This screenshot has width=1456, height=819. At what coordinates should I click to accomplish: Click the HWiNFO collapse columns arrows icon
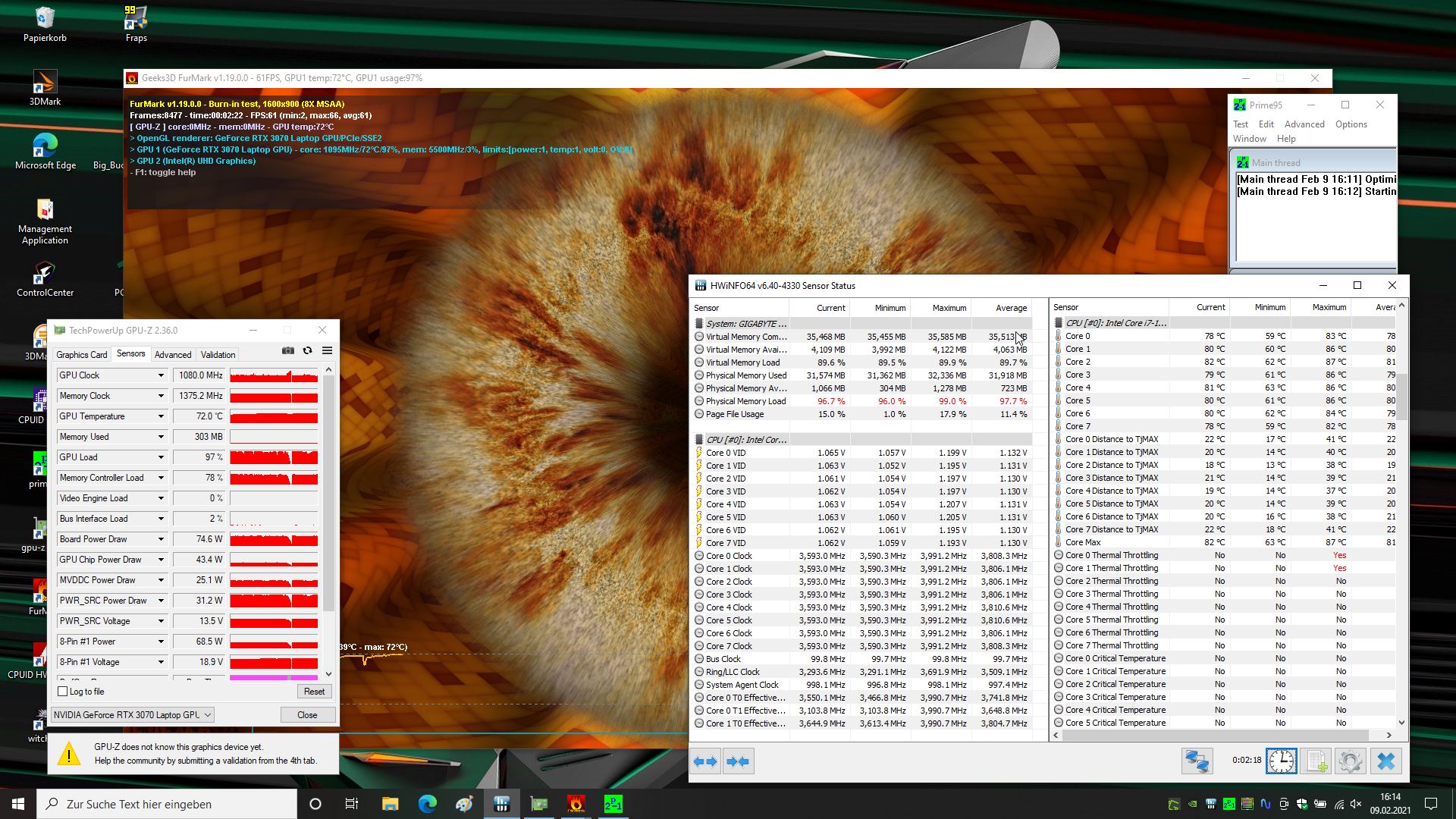[738, 761]
